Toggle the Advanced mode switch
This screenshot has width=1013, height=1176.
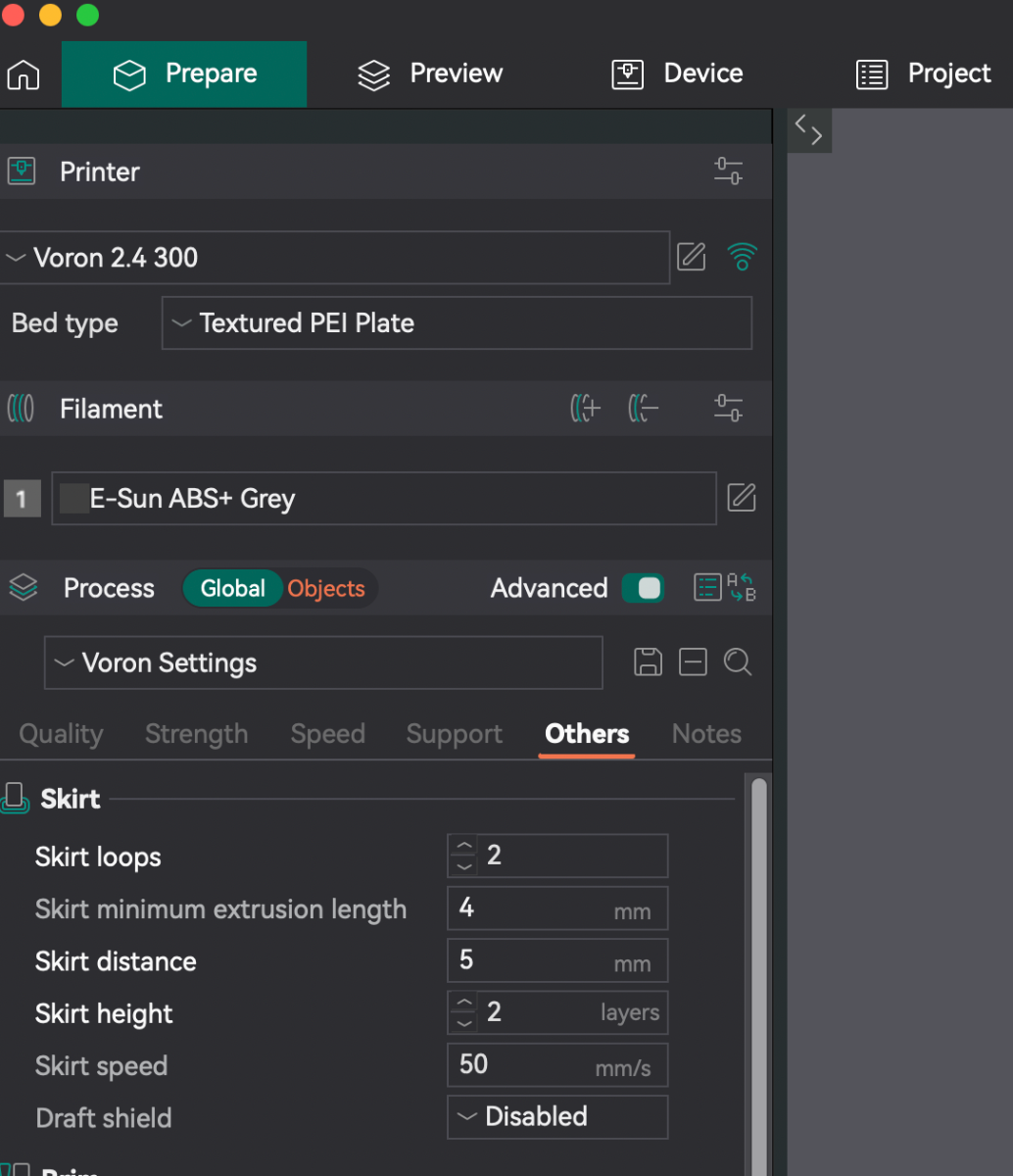(x=643, y=588)
